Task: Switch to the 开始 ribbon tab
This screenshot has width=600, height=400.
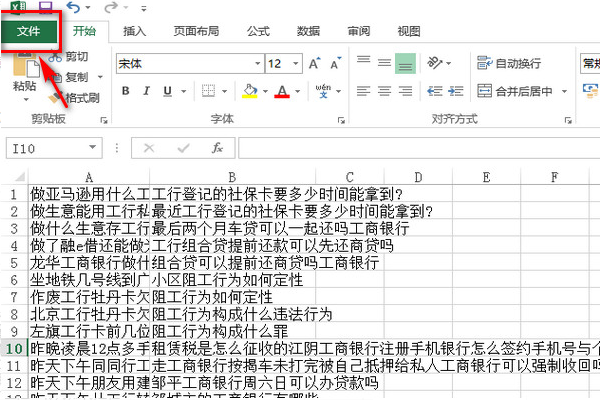Action: coord(84,31)
